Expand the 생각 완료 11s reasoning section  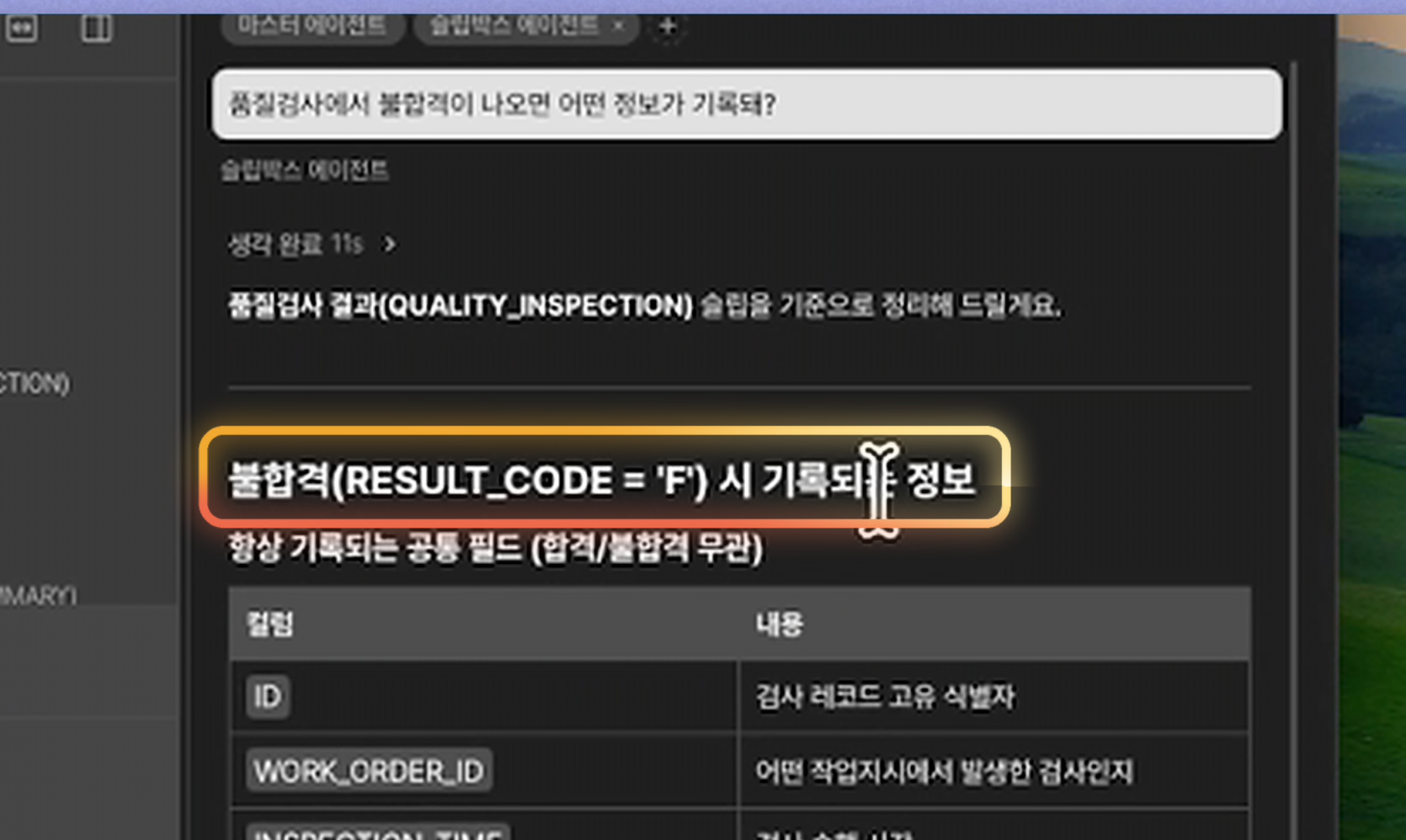pyautogui.click(x=312, y=244)
